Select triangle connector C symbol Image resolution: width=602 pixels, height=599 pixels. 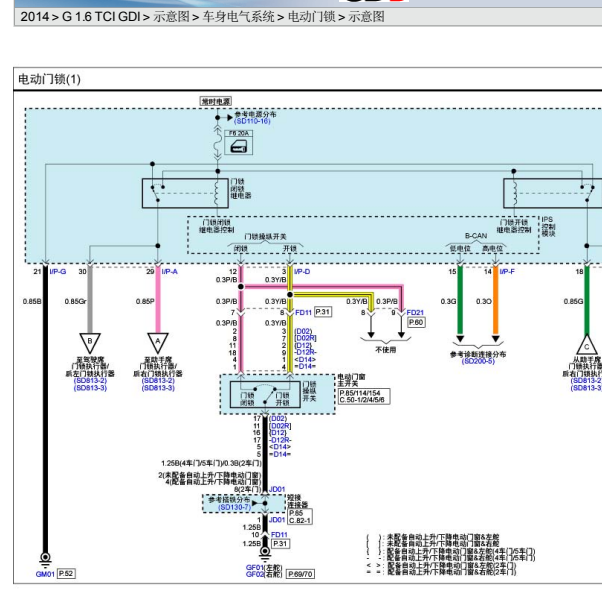pyautogui.click(x=587, y=344)
